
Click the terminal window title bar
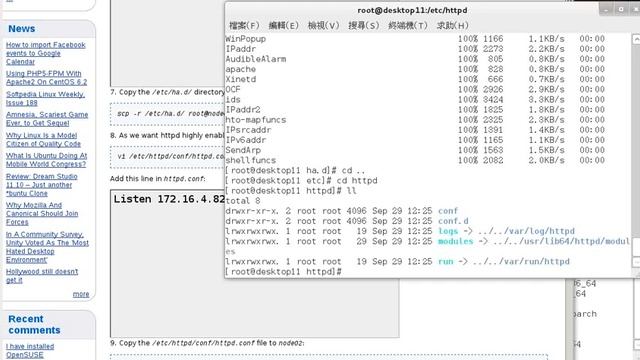pos(412,10)
